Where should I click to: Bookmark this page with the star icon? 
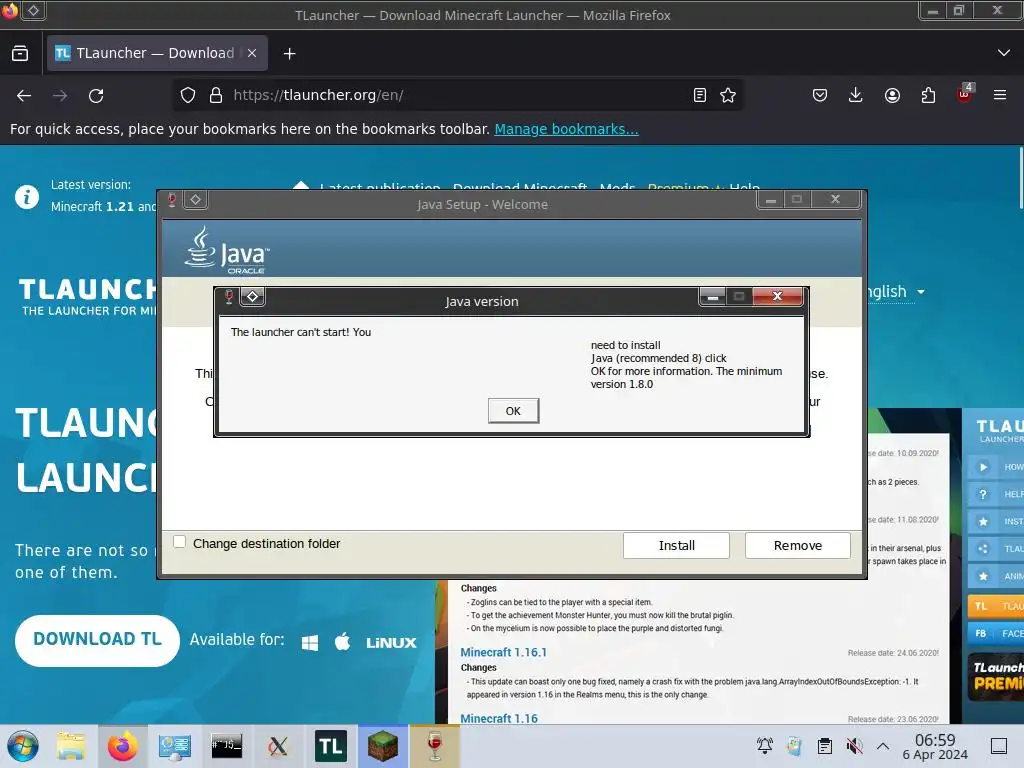728,95
